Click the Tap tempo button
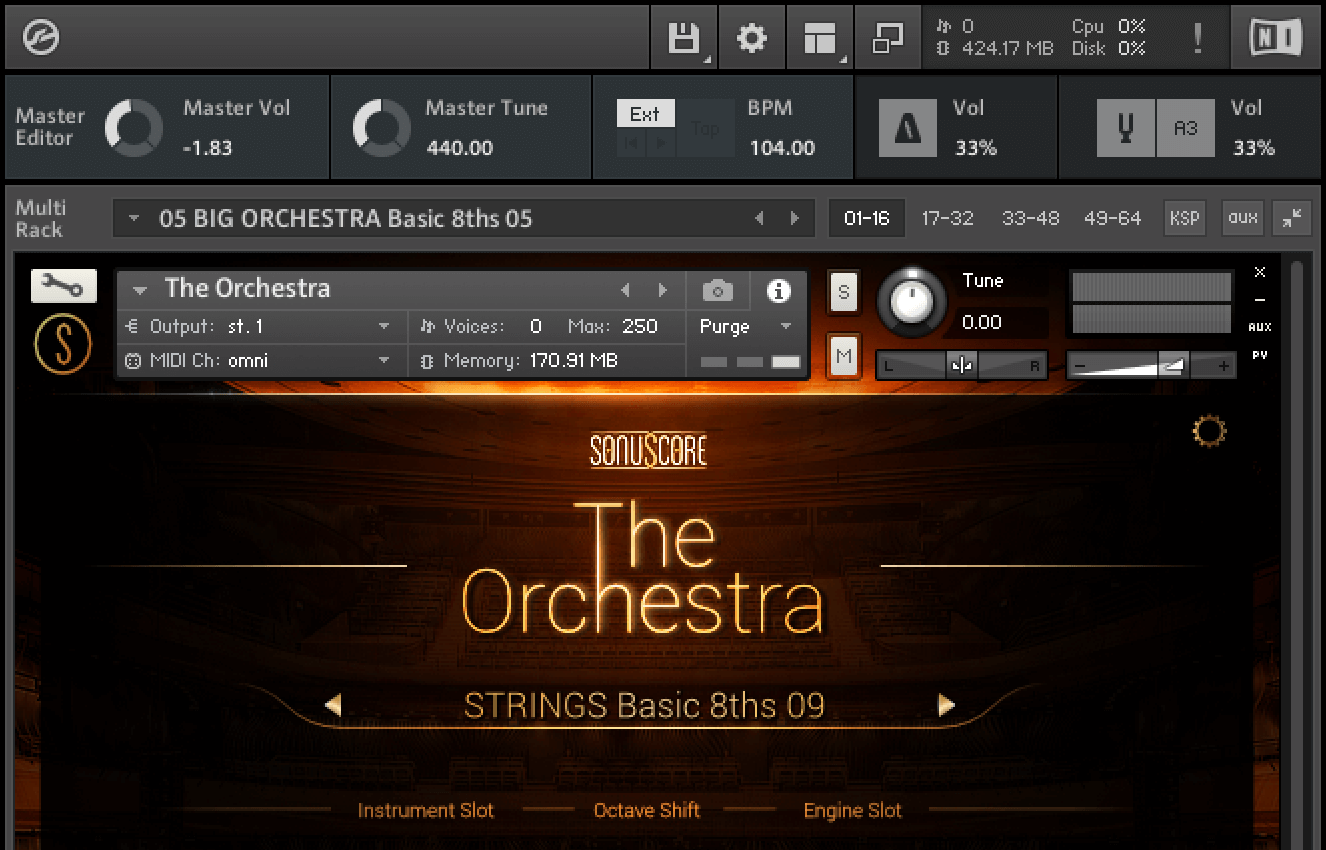 705,128
